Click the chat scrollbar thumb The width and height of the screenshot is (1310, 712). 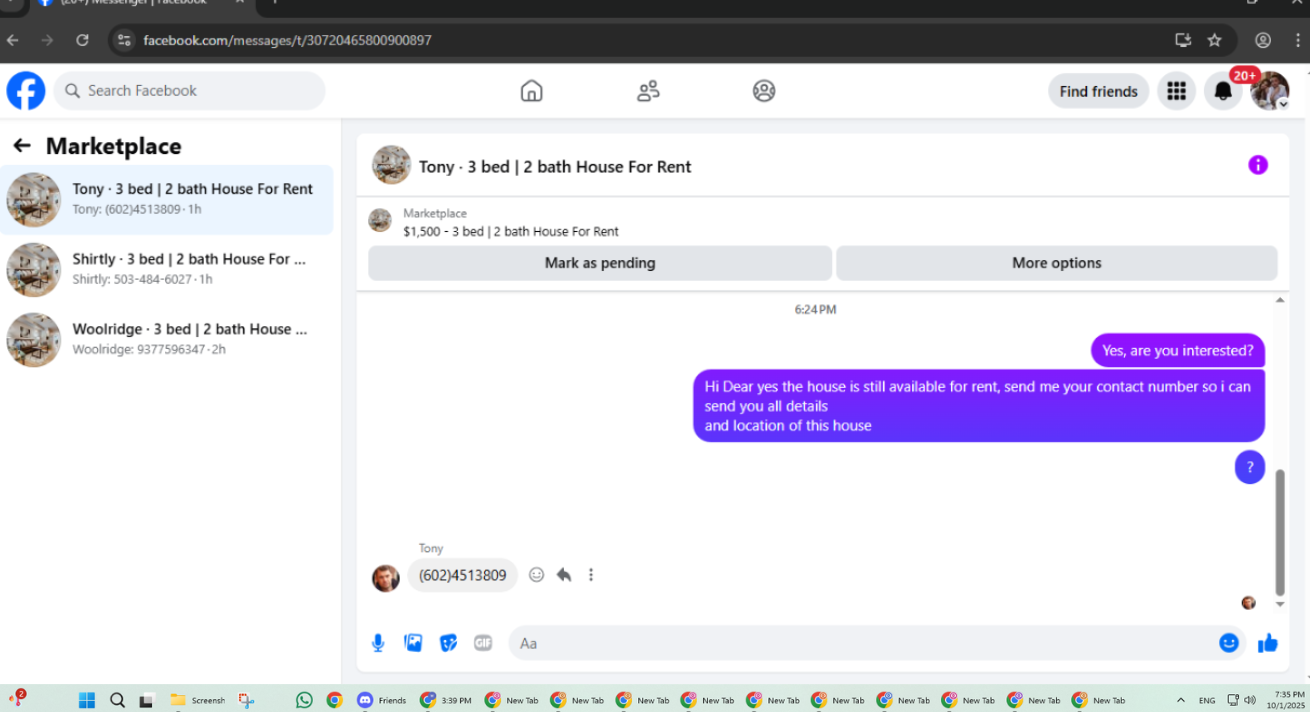[1280, 533]
